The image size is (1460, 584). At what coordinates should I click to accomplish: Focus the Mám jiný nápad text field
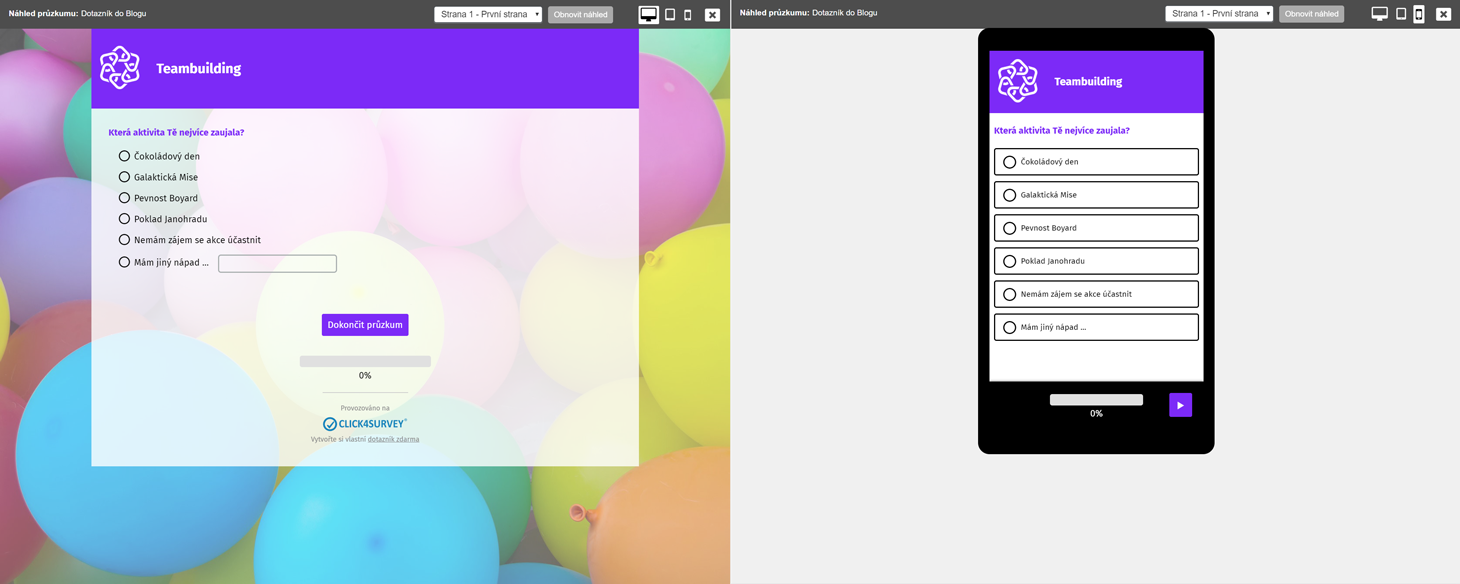tap(277, 263)
